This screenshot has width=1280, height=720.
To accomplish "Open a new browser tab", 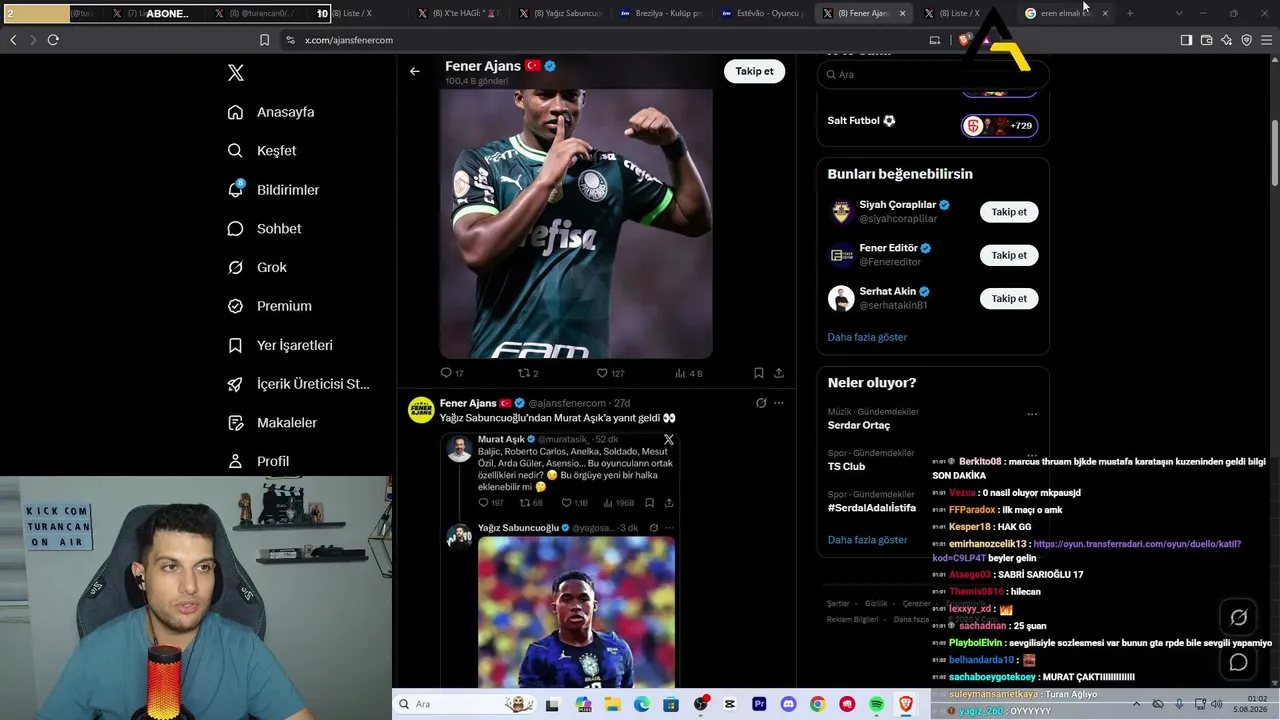I will pyautogui.click(x=1130, y=13).
